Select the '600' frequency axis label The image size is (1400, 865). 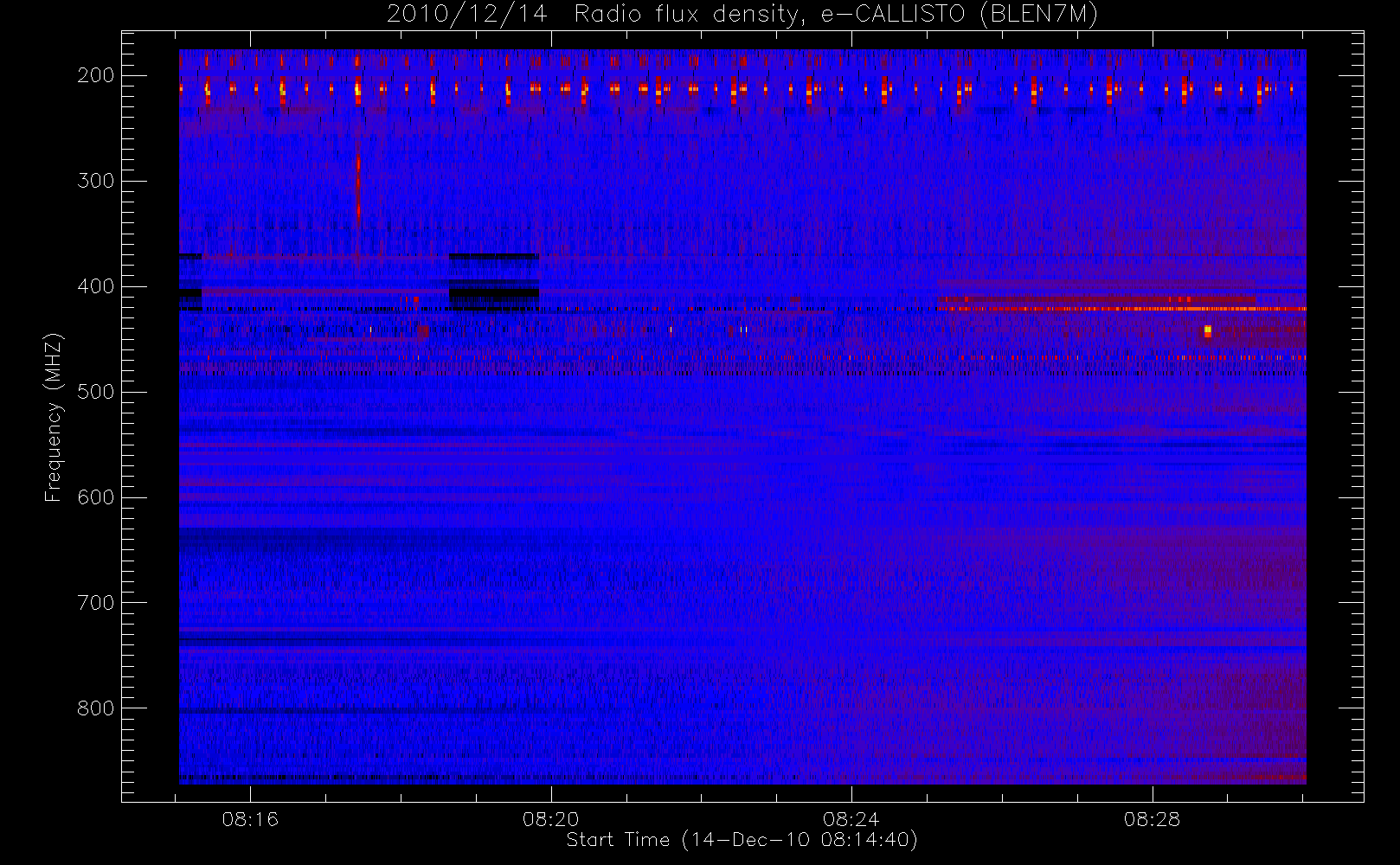[95, 497]
